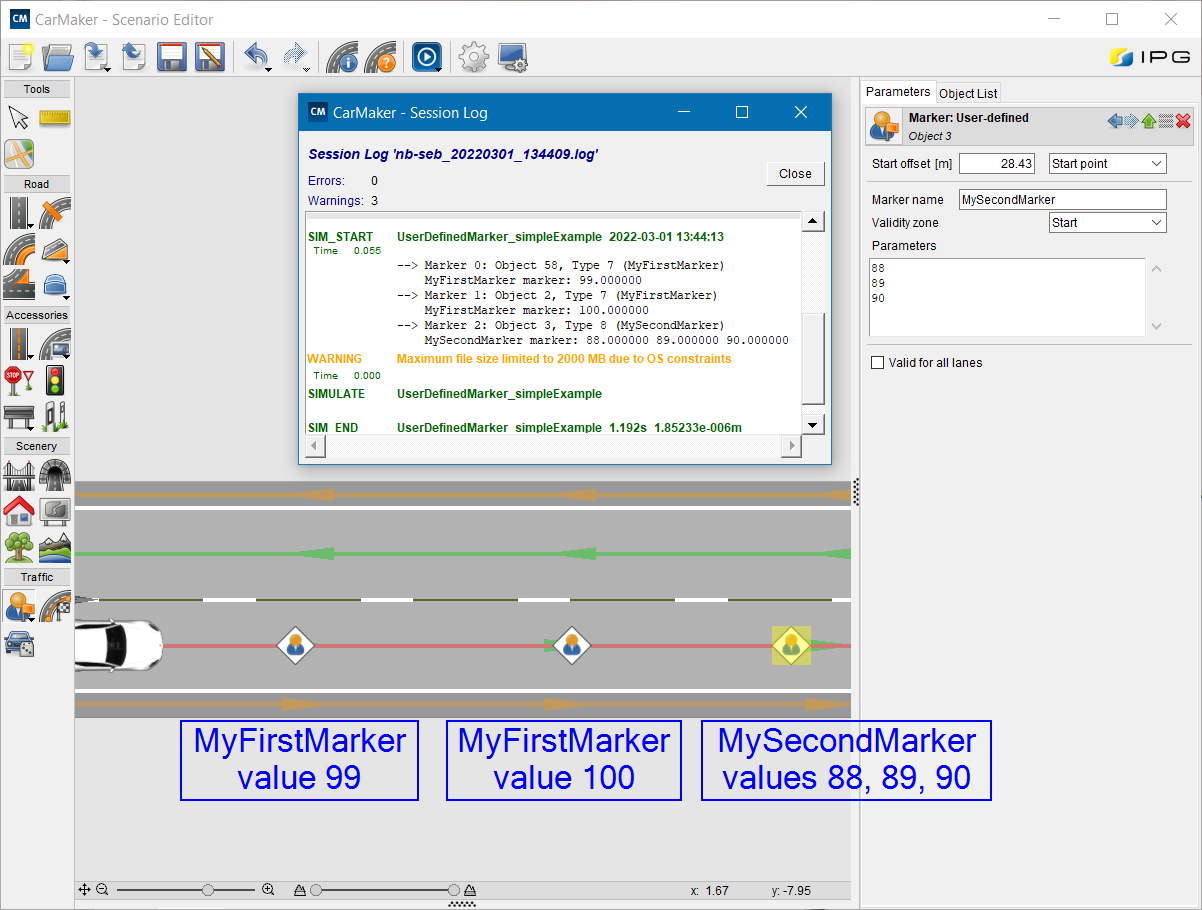Open the Validity zone dropdown
Image resolution: width=1202 pixels, height=910 pixels.
(x=1108, y=223)
